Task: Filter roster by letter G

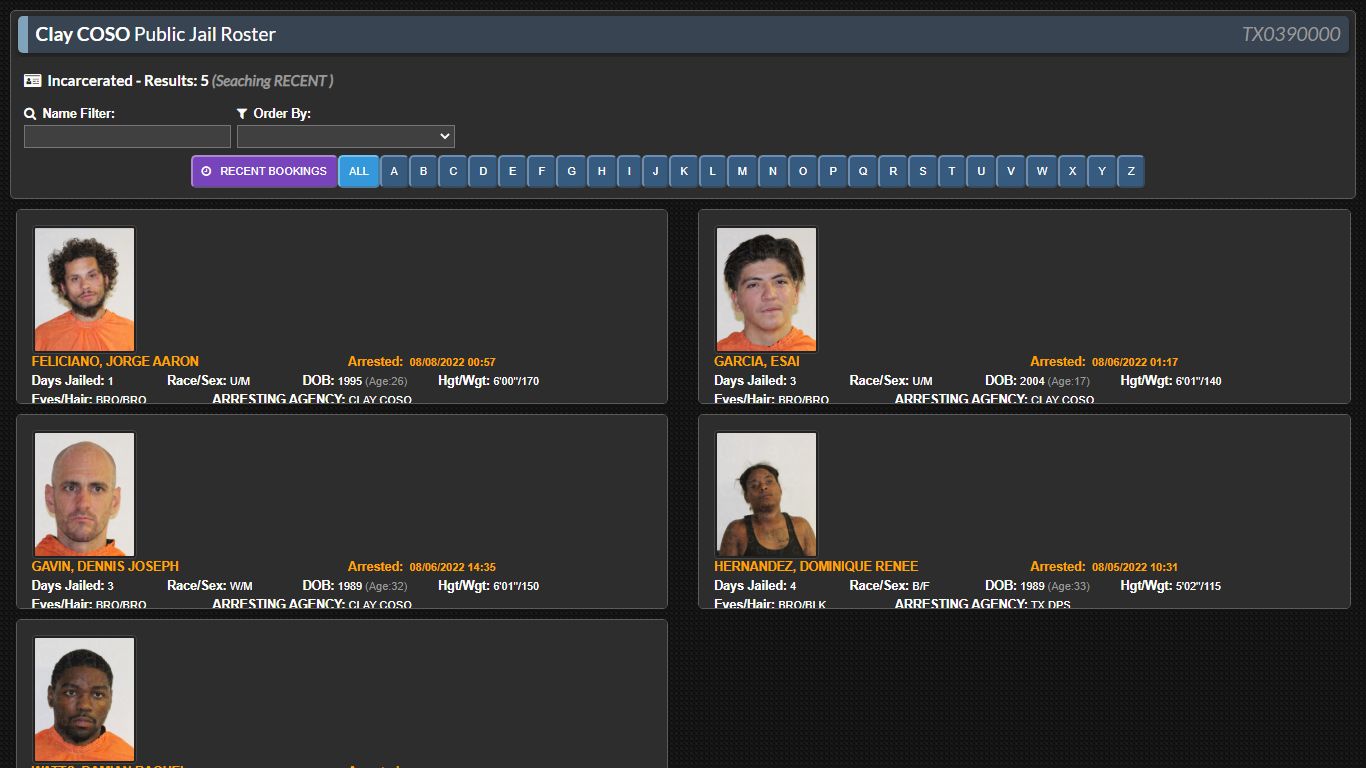Action: coord(572,171)
